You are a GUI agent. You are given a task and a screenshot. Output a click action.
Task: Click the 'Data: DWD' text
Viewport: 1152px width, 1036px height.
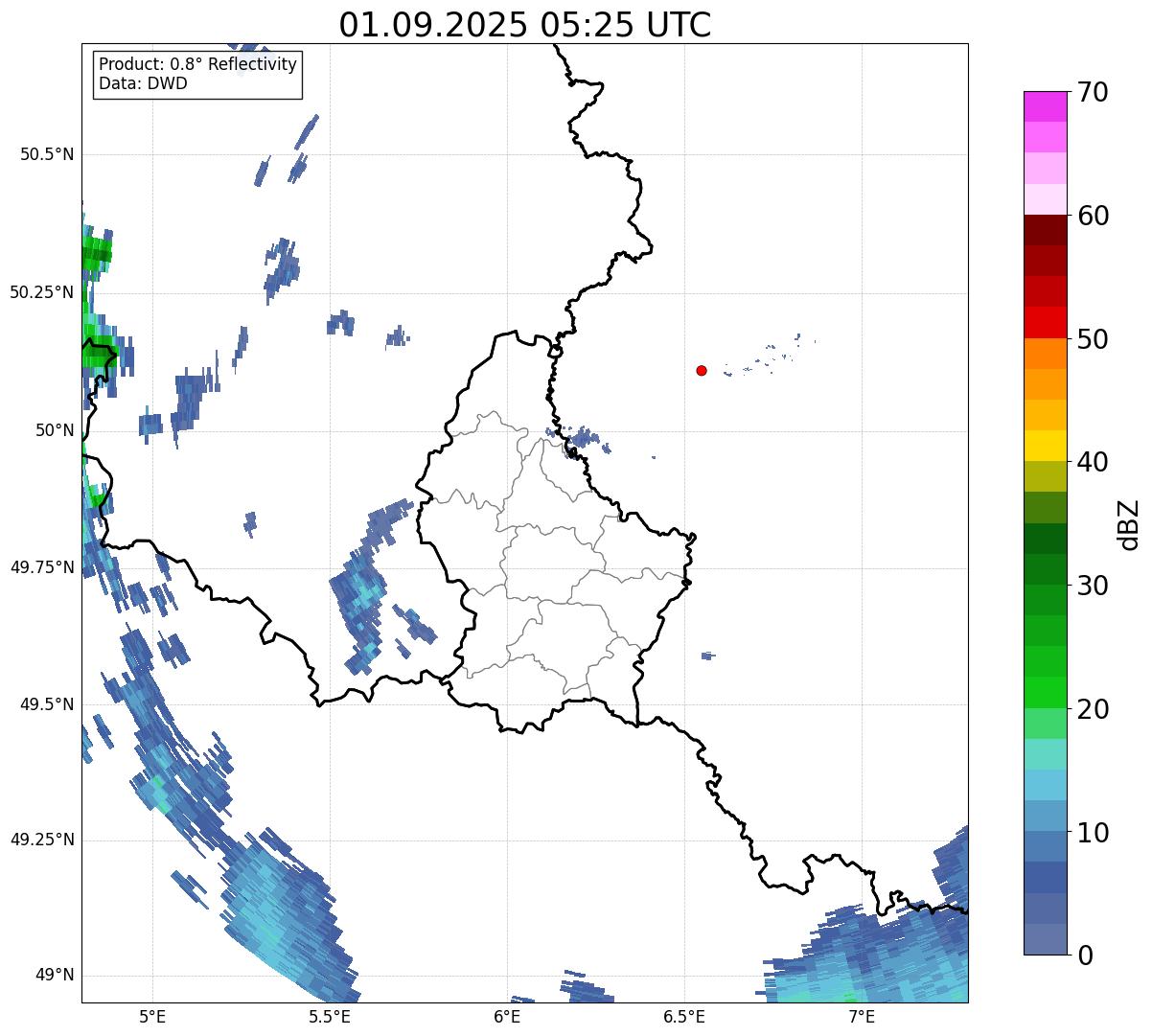click(143, 83)
